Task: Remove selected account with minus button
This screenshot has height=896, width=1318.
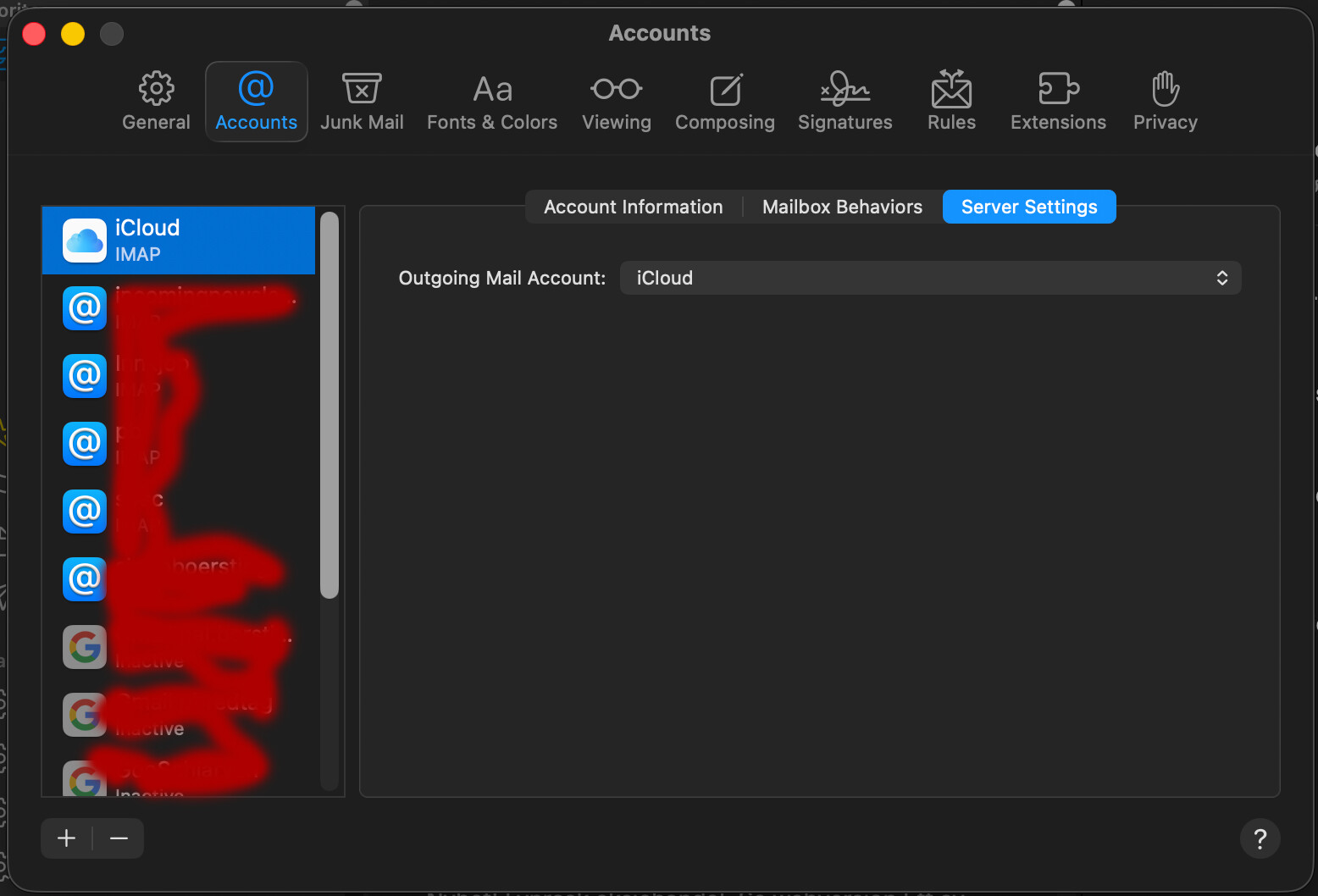Action: (x=119, y=838)
